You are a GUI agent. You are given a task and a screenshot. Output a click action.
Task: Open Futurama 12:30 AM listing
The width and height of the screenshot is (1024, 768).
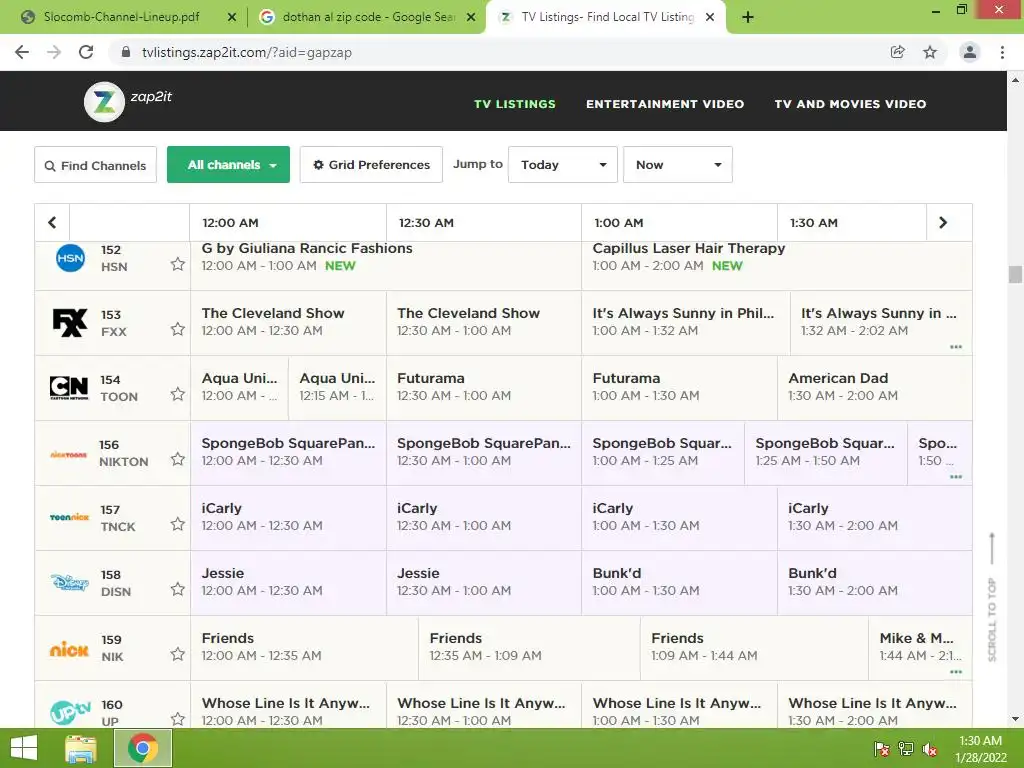point(484,387)
